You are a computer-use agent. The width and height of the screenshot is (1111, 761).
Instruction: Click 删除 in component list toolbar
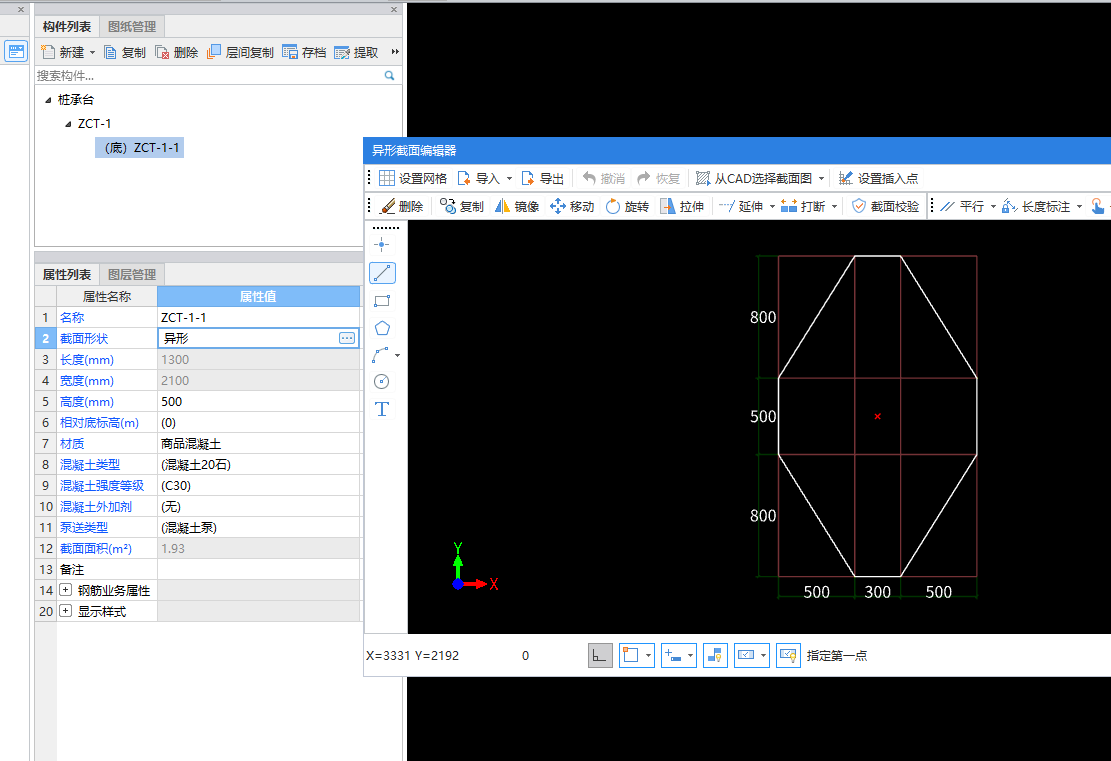coord(176,52)
